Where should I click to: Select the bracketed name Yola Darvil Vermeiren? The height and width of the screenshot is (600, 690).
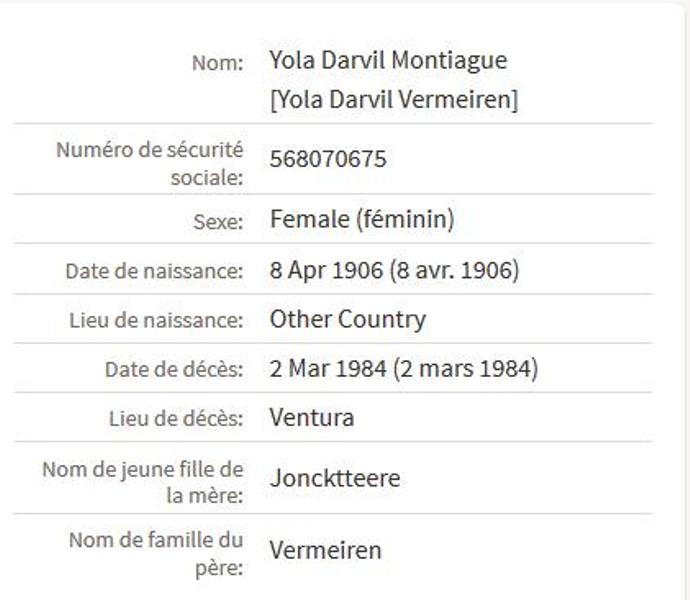[394, 101]
